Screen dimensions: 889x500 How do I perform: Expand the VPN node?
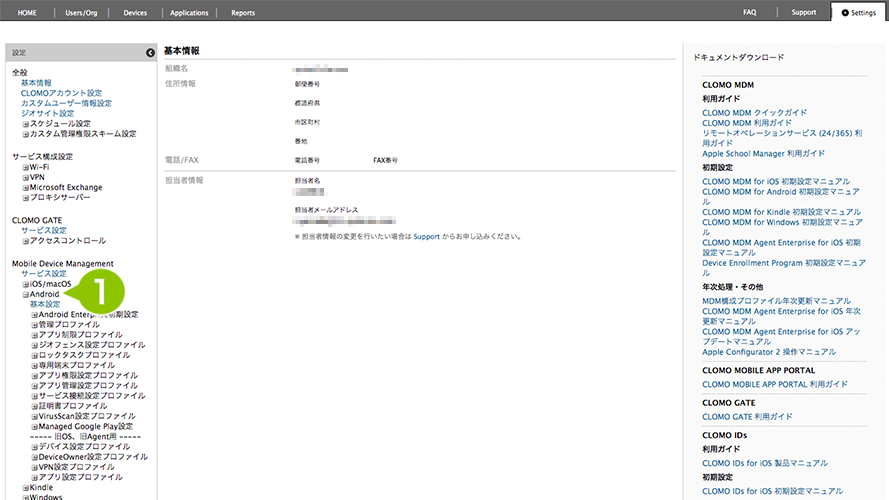click(26, 177)
